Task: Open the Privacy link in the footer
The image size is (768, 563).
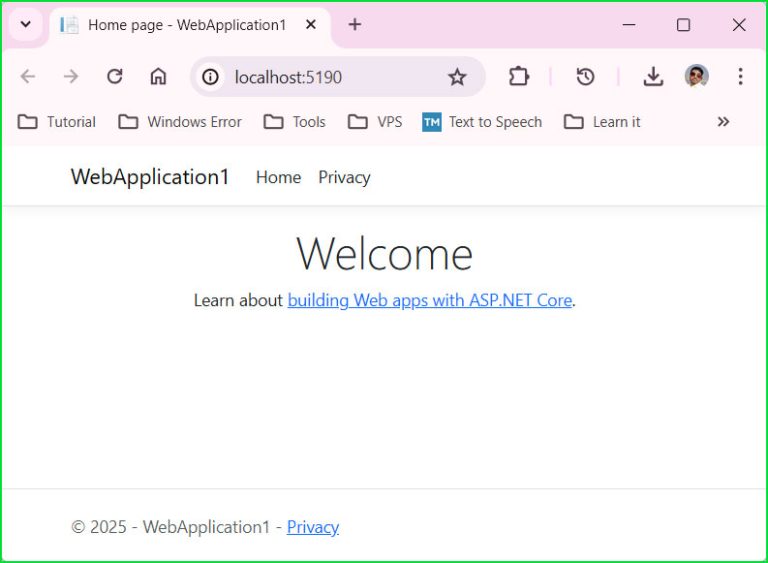Action: (313, 527)
